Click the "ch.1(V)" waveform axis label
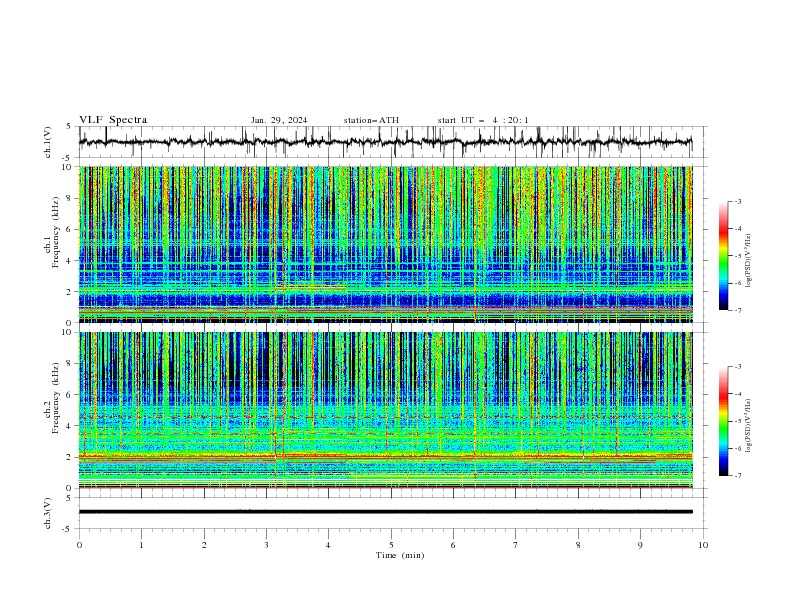 48,142
